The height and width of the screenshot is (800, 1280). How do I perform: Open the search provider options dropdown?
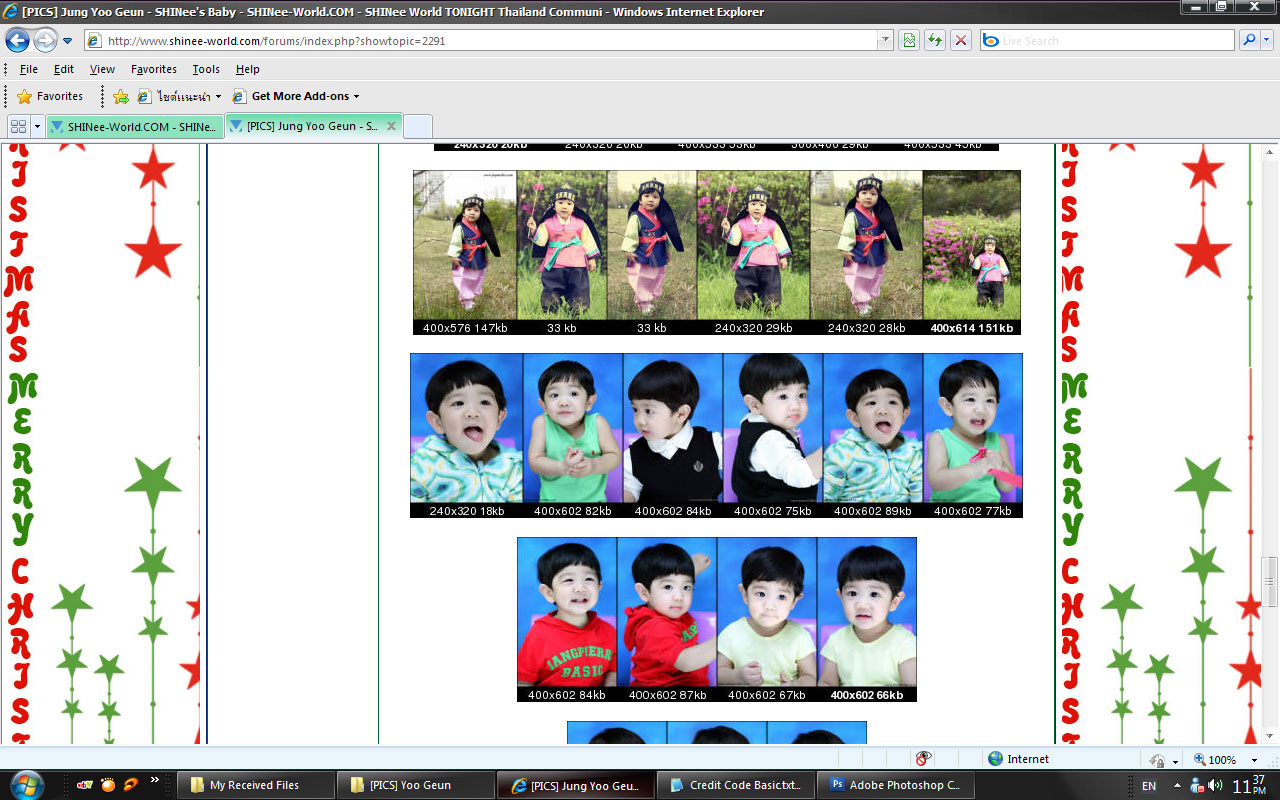(x=1266, y=41)
